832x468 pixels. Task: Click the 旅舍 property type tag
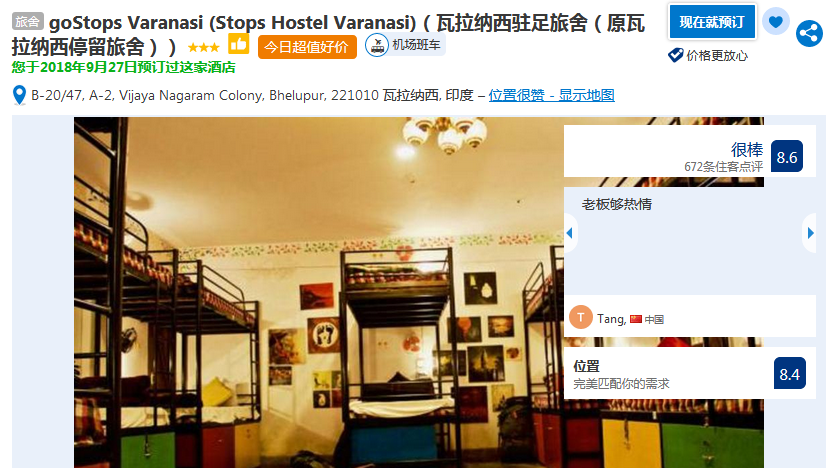click(28, 21)
